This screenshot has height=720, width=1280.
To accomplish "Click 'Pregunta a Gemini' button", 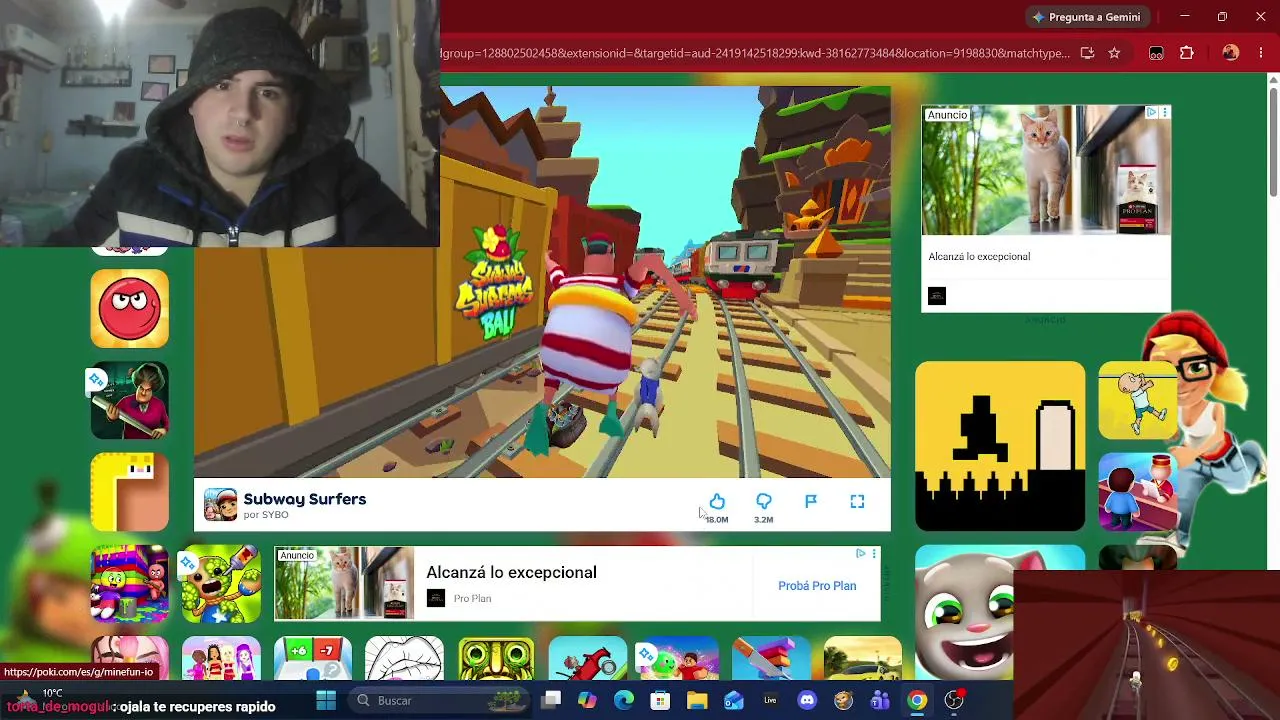I will point(1088,17).
